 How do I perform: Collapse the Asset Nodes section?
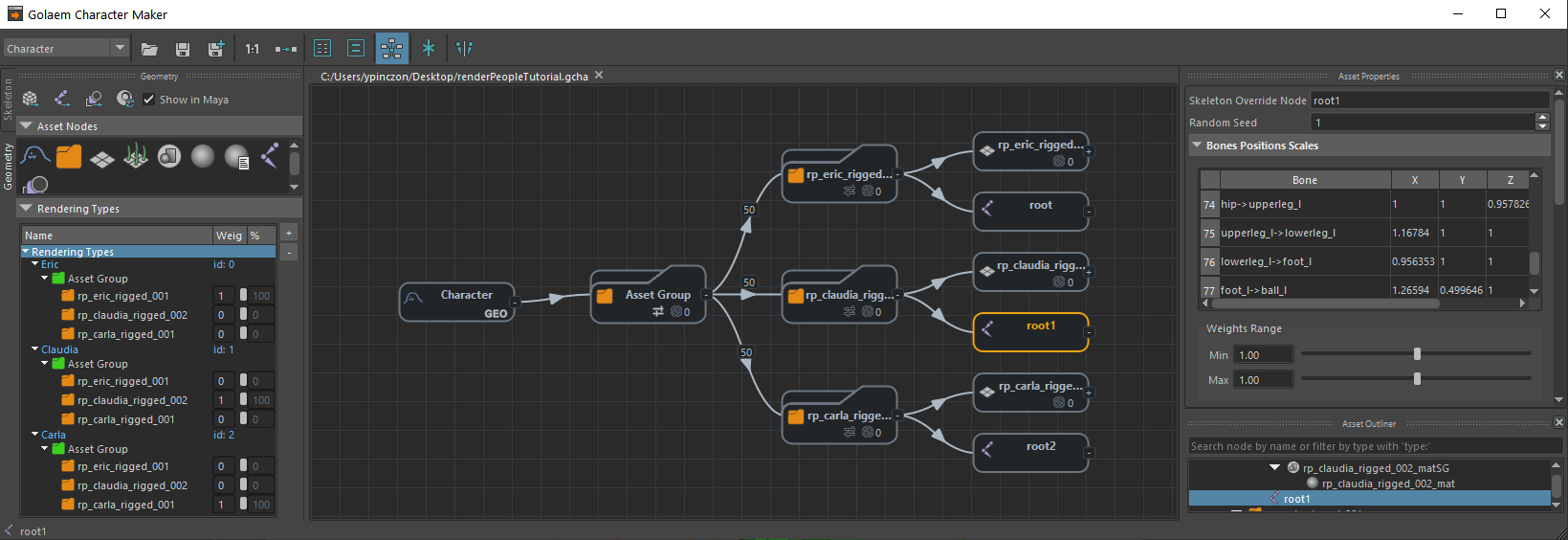(27, 125)
